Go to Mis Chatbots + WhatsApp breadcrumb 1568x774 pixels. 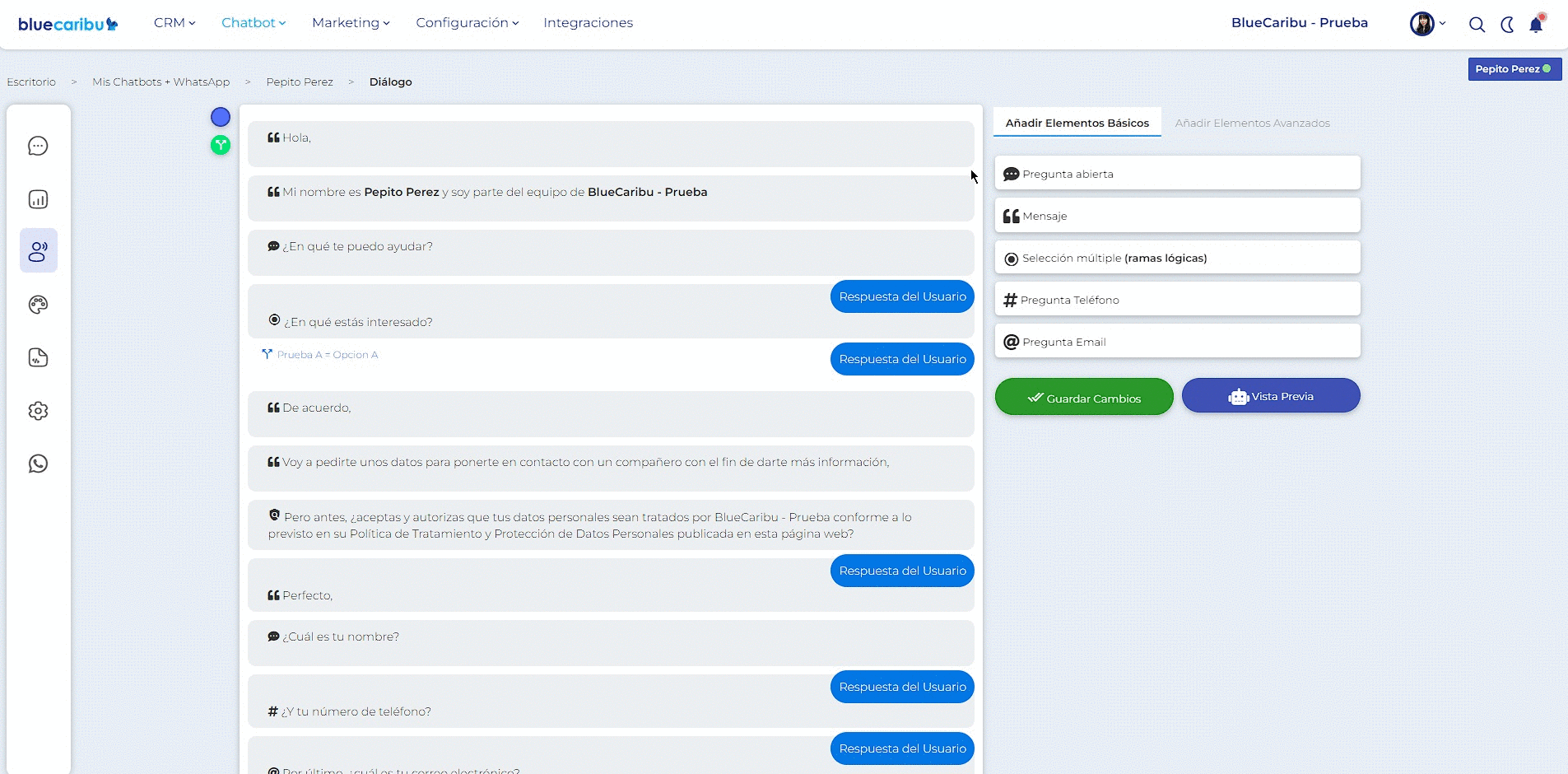[161, 82]
